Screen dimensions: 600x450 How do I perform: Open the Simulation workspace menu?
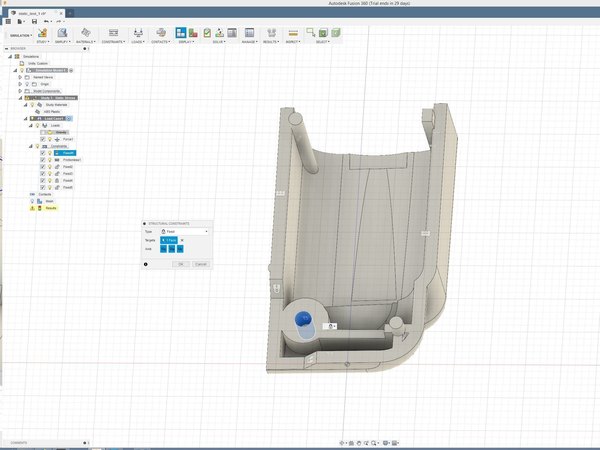[20, 35]
